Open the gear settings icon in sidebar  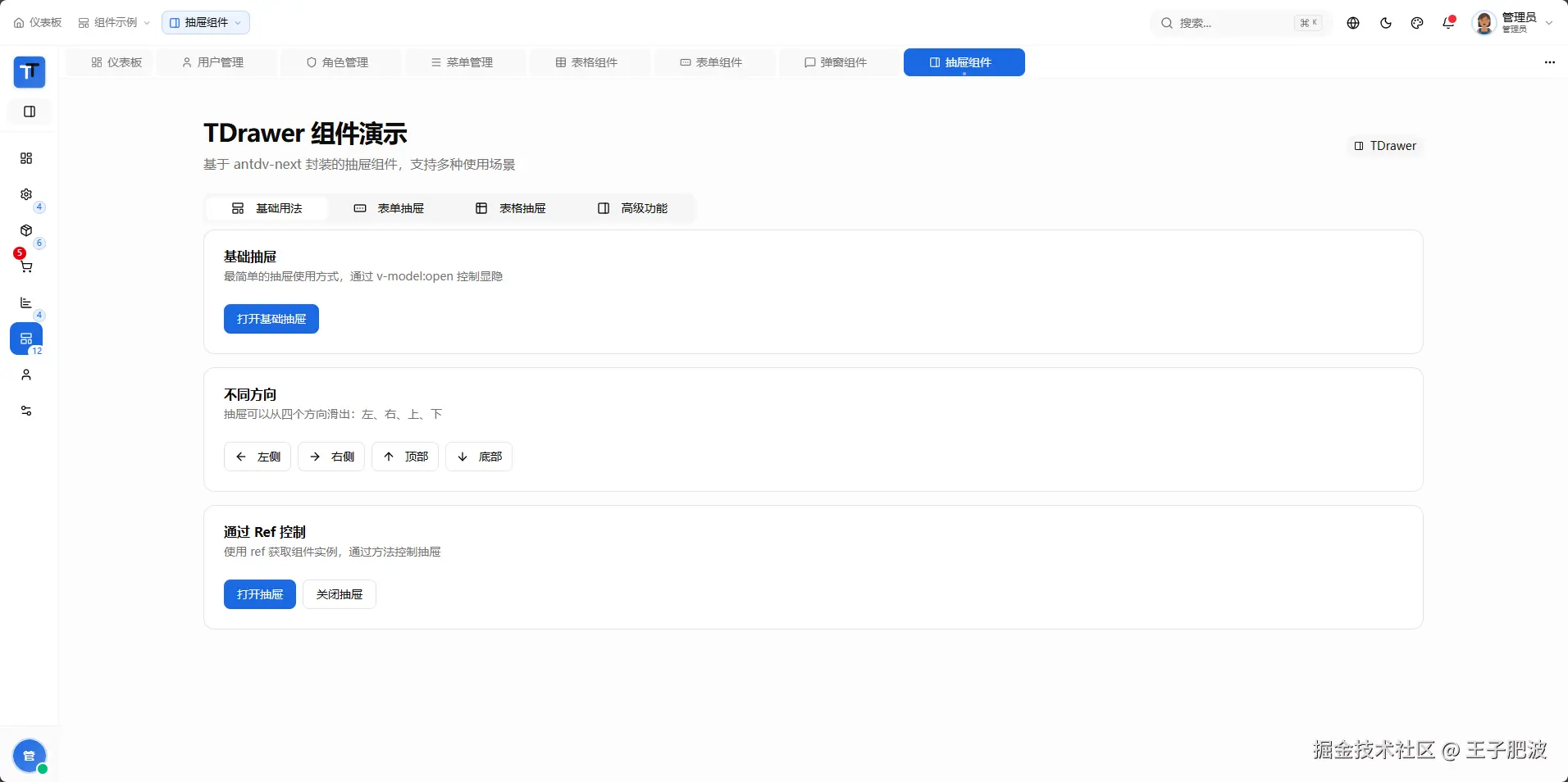[26, 194]
